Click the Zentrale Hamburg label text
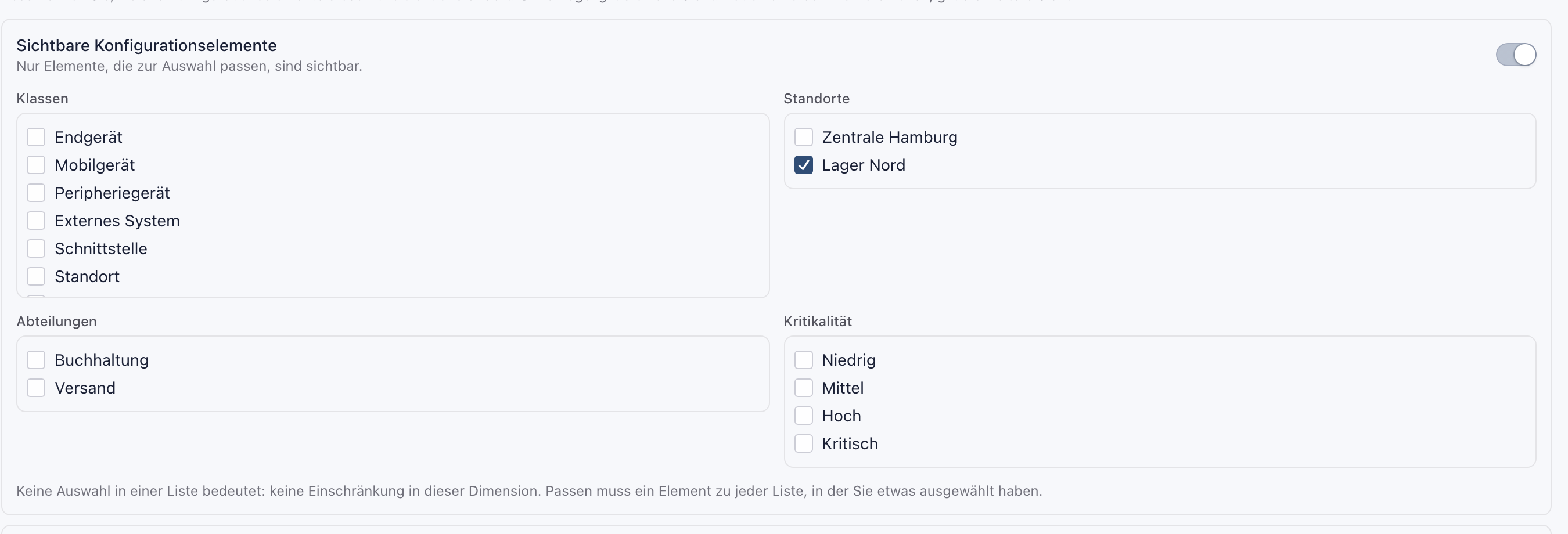The width and height of the screenshot is (1568, 534). (x=889, y=137)
